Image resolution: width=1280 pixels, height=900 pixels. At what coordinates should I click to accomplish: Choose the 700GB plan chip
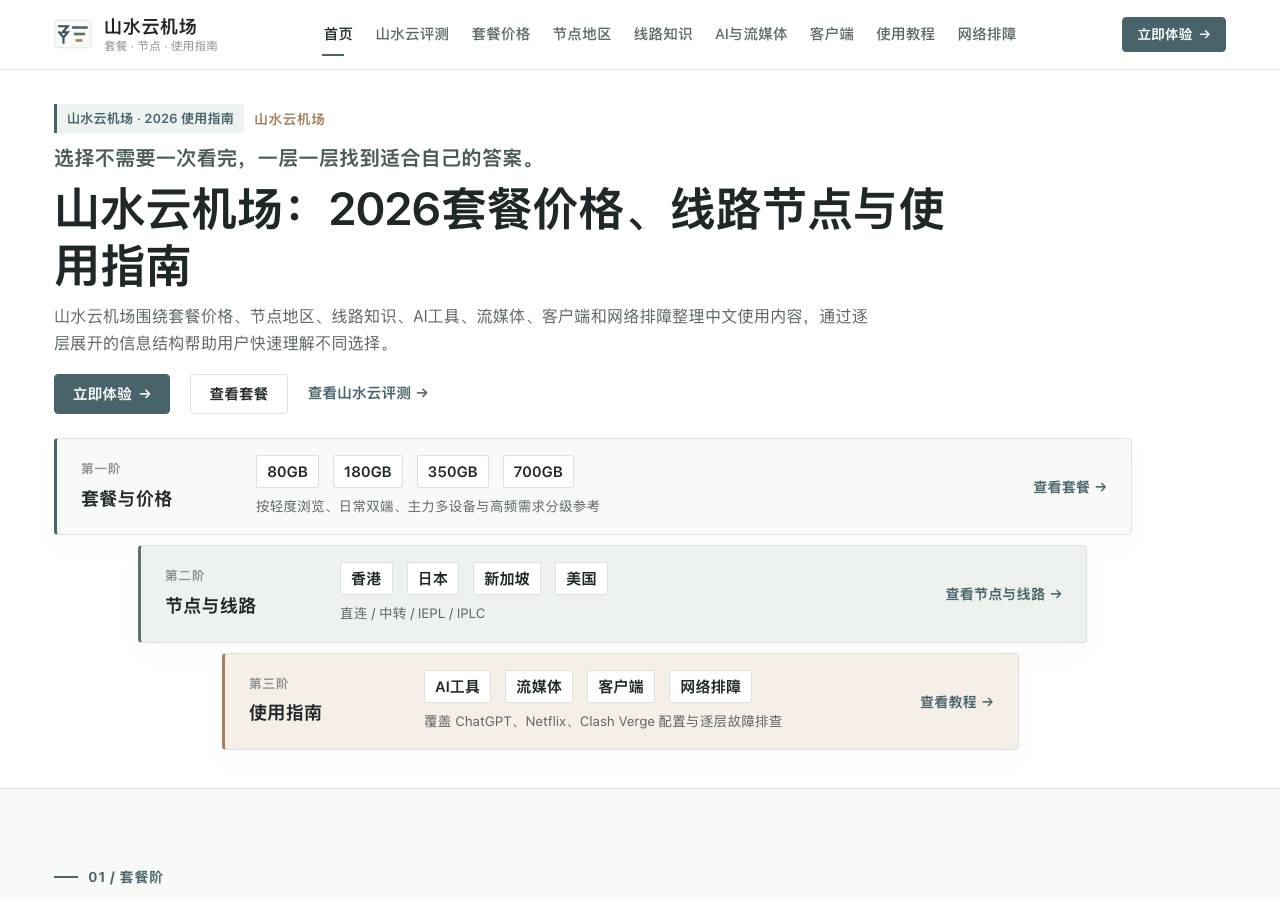538,472
